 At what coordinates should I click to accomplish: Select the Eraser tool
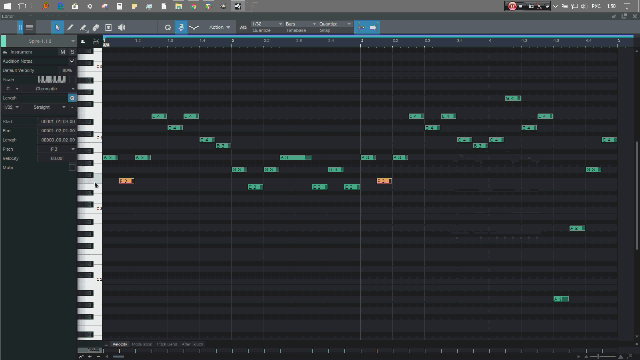pos(96,27)
